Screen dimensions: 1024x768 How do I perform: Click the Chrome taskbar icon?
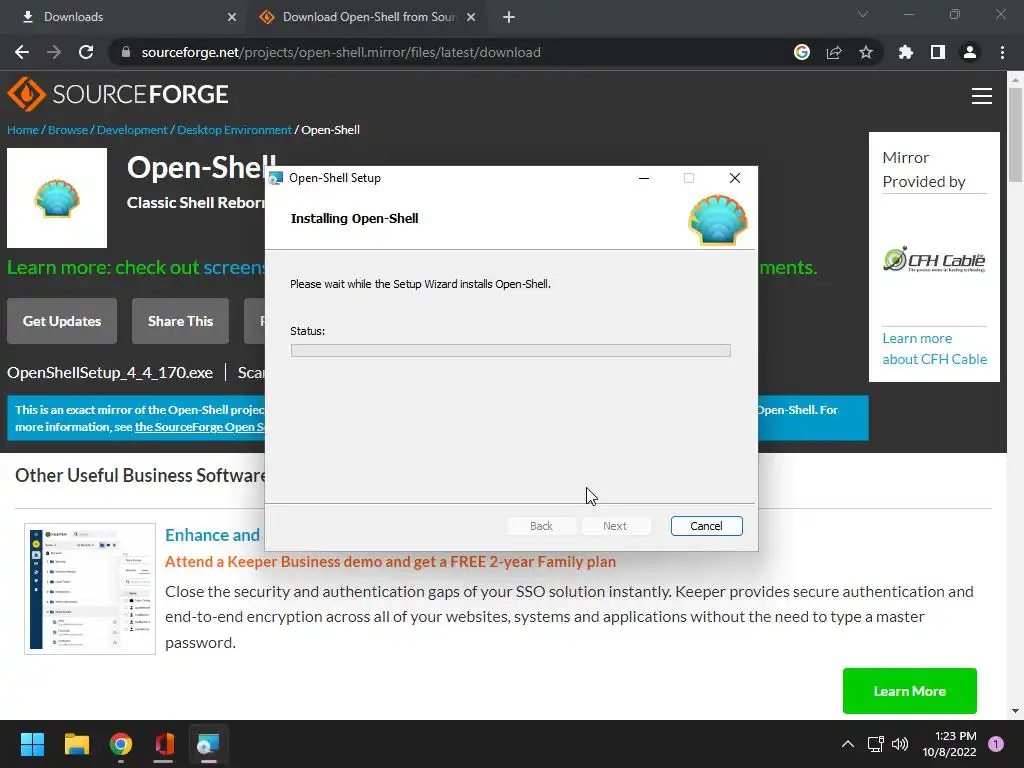[x=121, y=744]
